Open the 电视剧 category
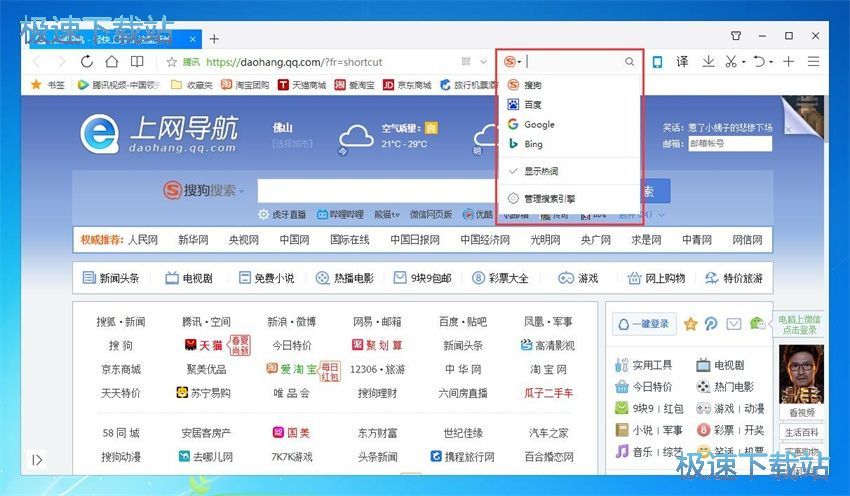This screenshot has height=496, width=850. coord(189,278)
